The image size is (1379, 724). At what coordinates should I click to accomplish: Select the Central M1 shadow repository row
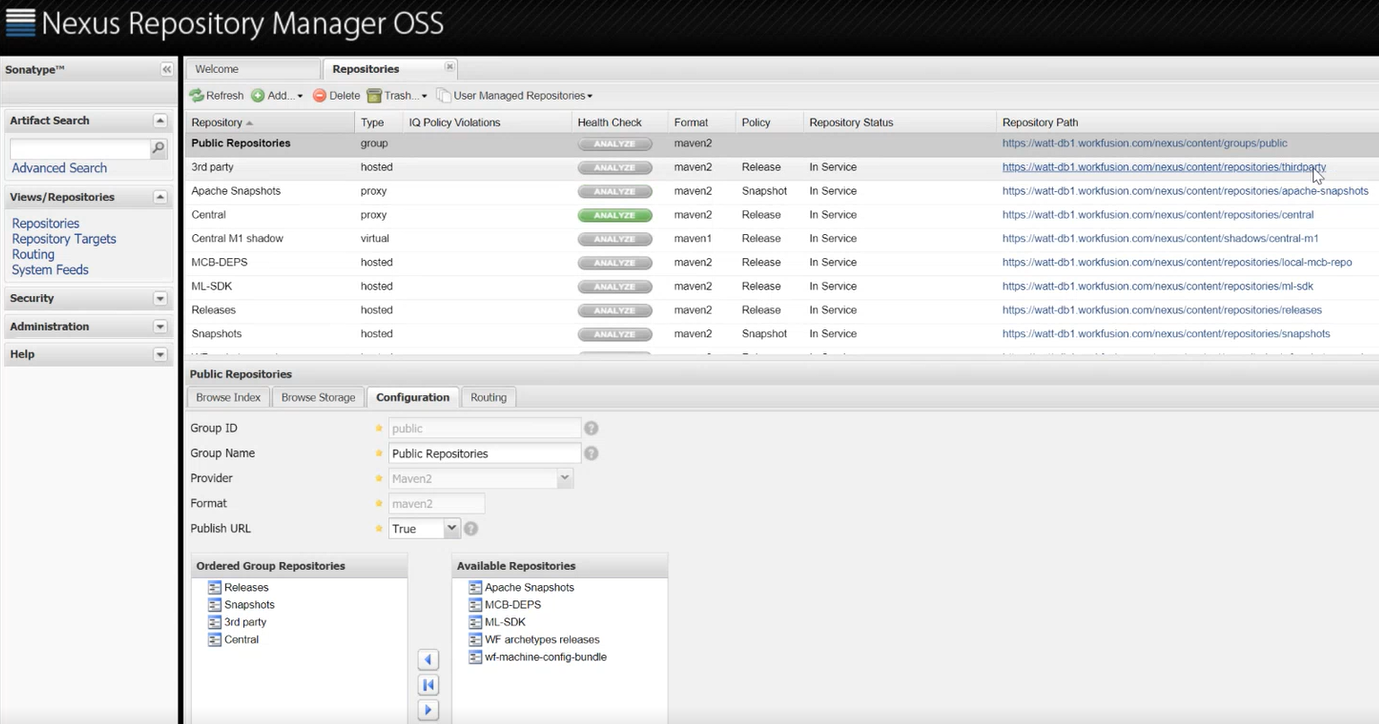click(x=782, y=238)
